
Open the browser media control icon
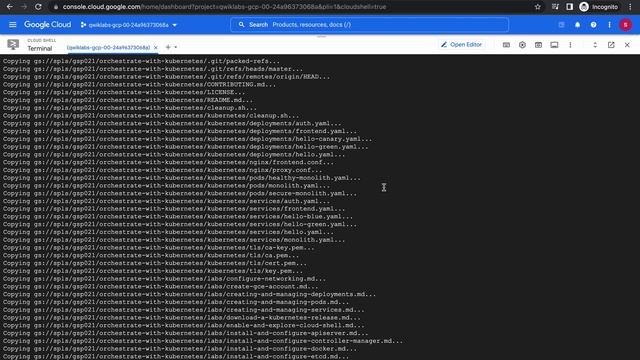(555, 7)
